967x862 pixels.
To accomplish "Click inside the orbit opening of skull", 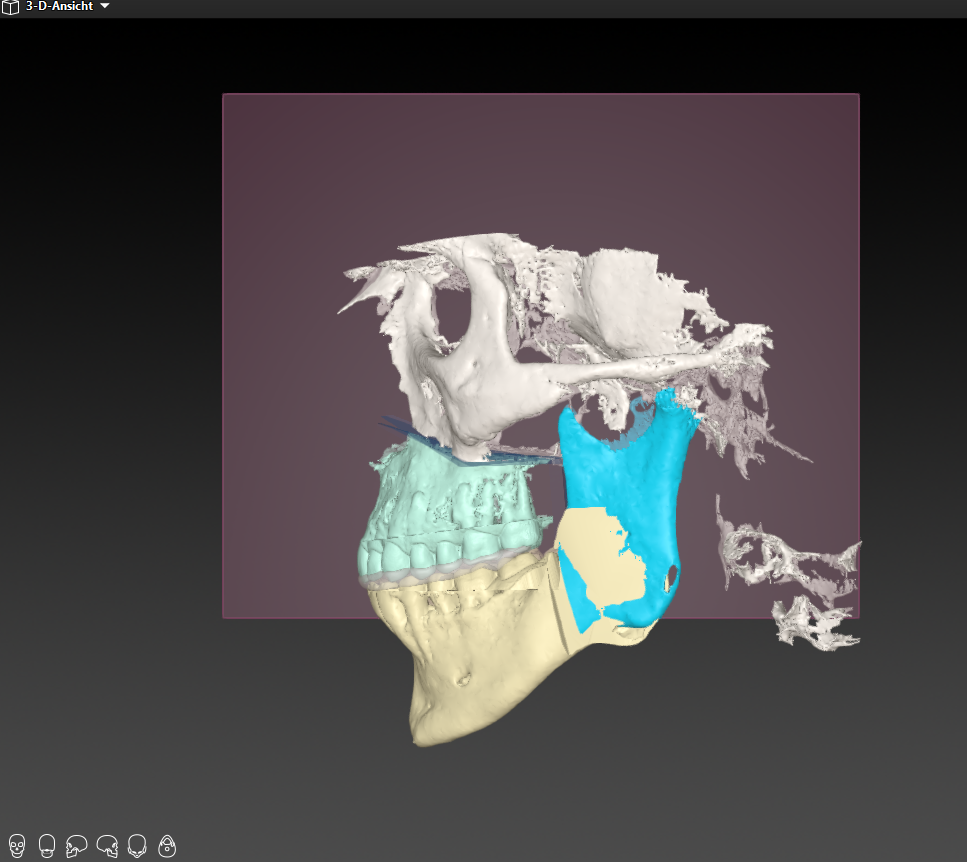I will pos(460,320).
